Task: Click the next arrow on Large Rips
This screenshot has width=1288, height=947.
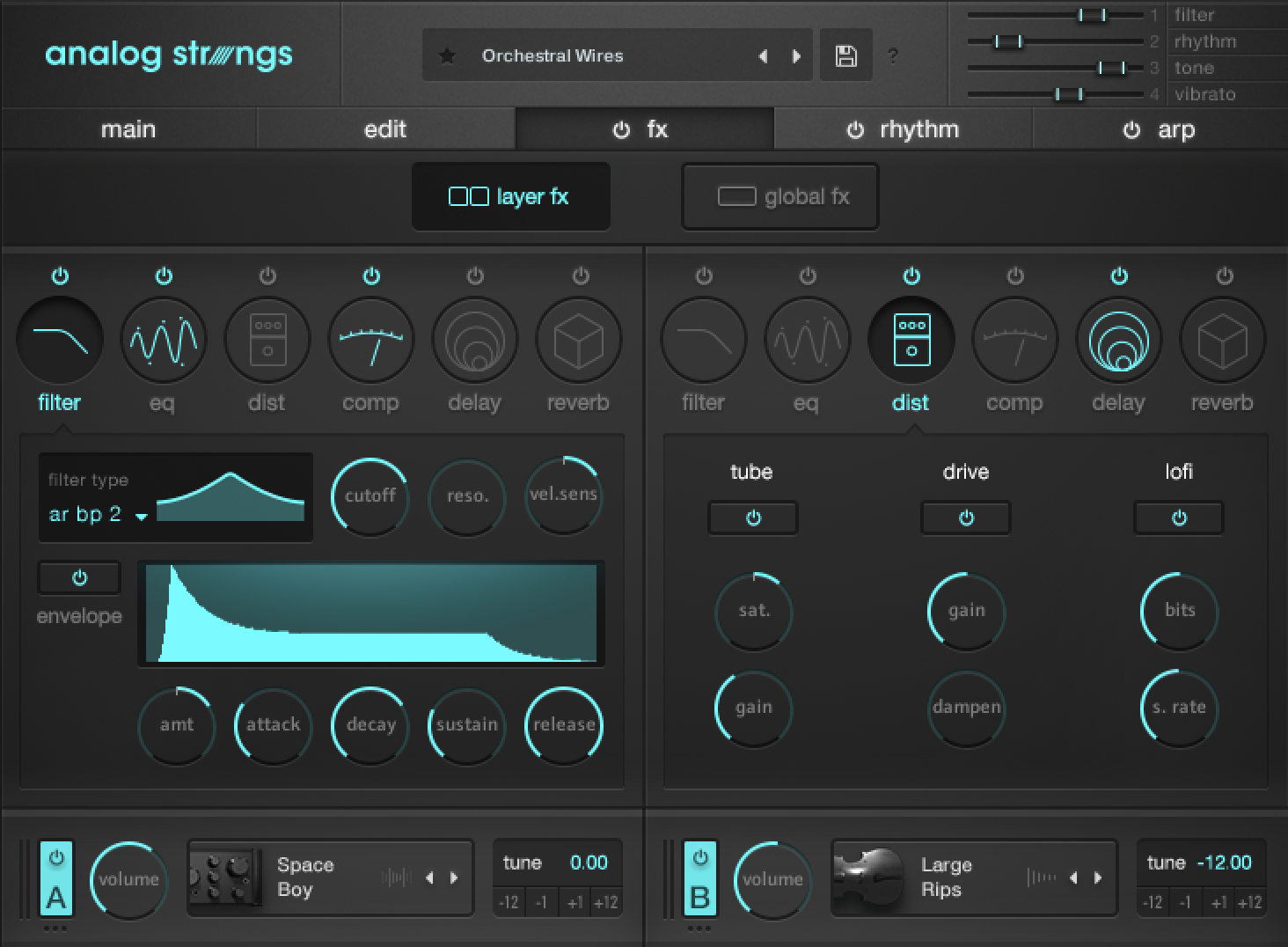Action: point(1096,877)
